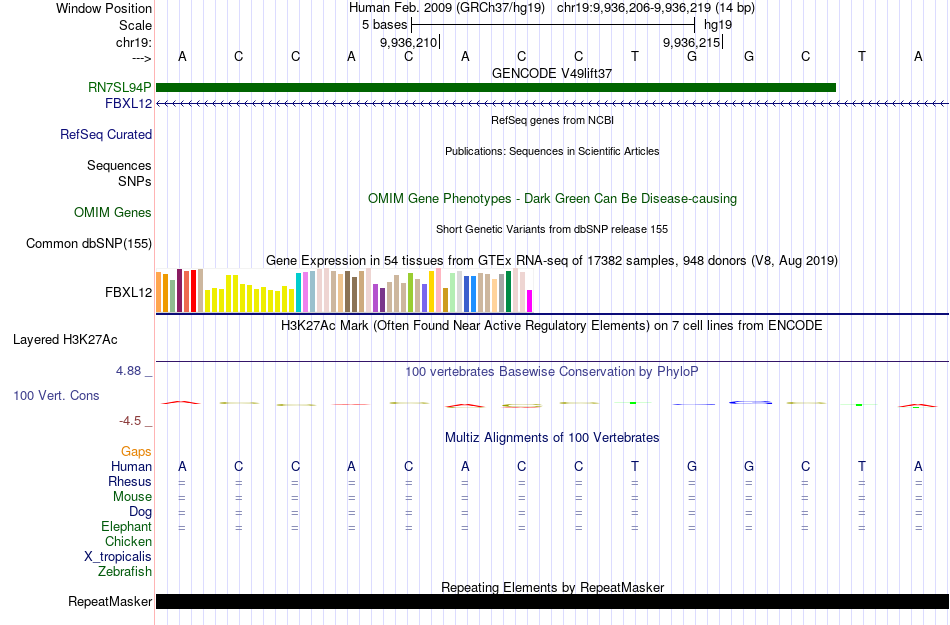Open the Layered H3K27Ac track label
950x625 pixels.
pos(65,340)
